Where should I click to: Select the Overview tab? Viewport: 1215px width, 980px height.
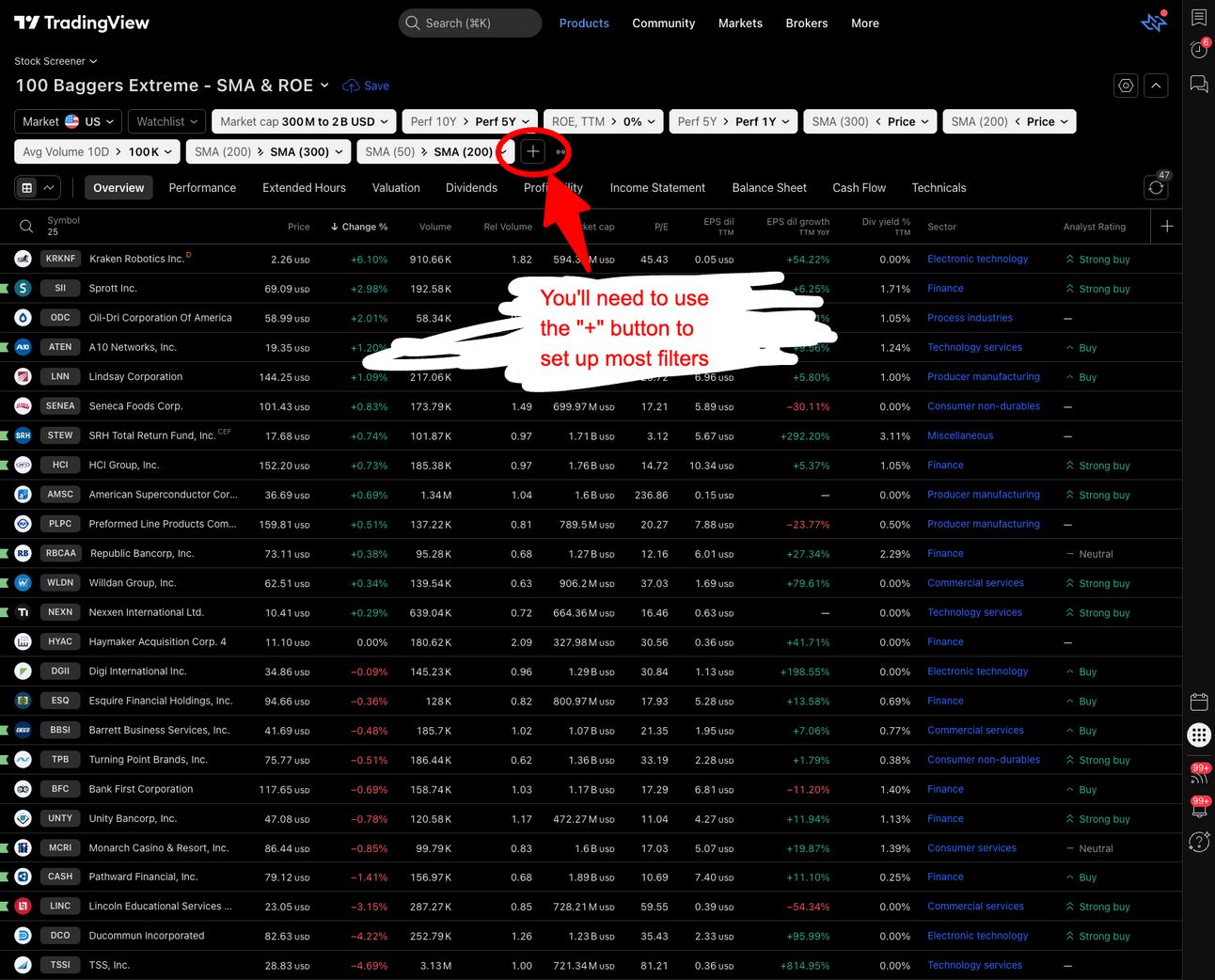pyautogui.click(x=118, y=188)
